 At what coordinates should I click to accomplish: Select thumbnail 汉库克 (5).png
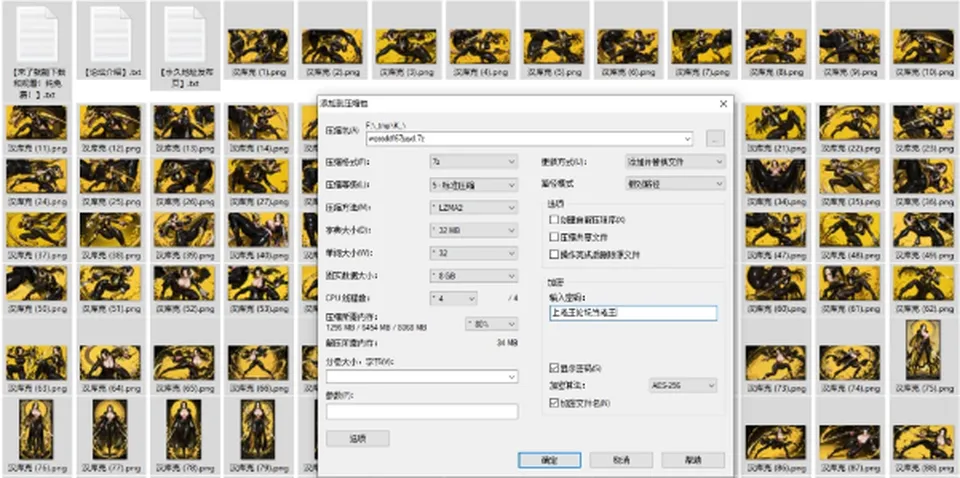tap(554, 47)
